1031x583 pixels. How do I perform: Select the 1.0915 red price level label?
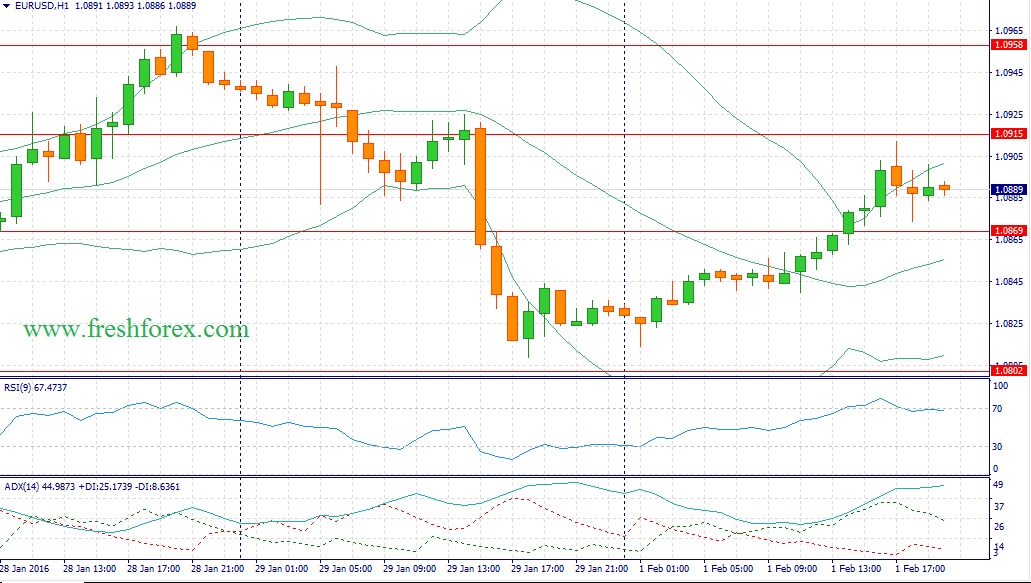click(1007, 134)
